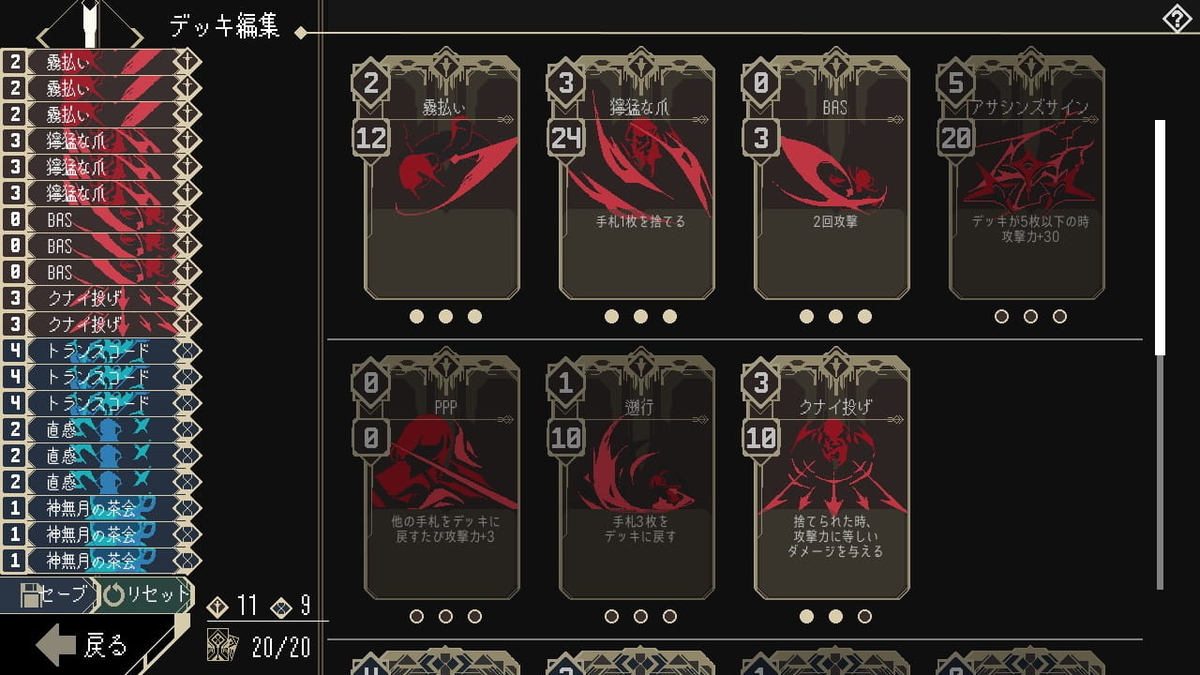Viewport: 1200px width, 675px height.
Task: Select first BAS entry in deck list
Action: pyautogui.click(x=101, y=220)
